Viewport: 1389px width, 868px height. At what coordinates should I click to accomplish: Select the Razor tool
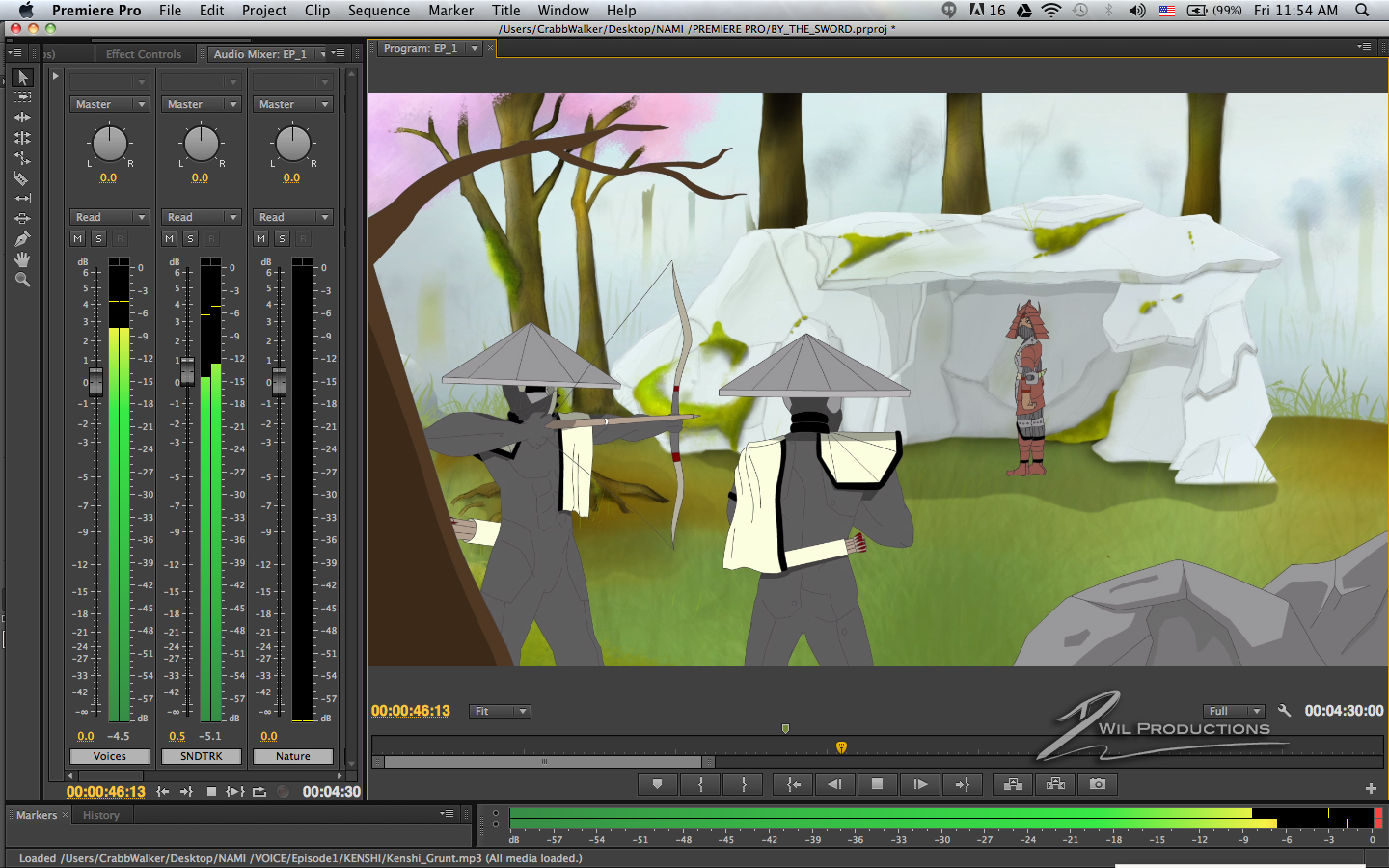click(x=22, y=178)
